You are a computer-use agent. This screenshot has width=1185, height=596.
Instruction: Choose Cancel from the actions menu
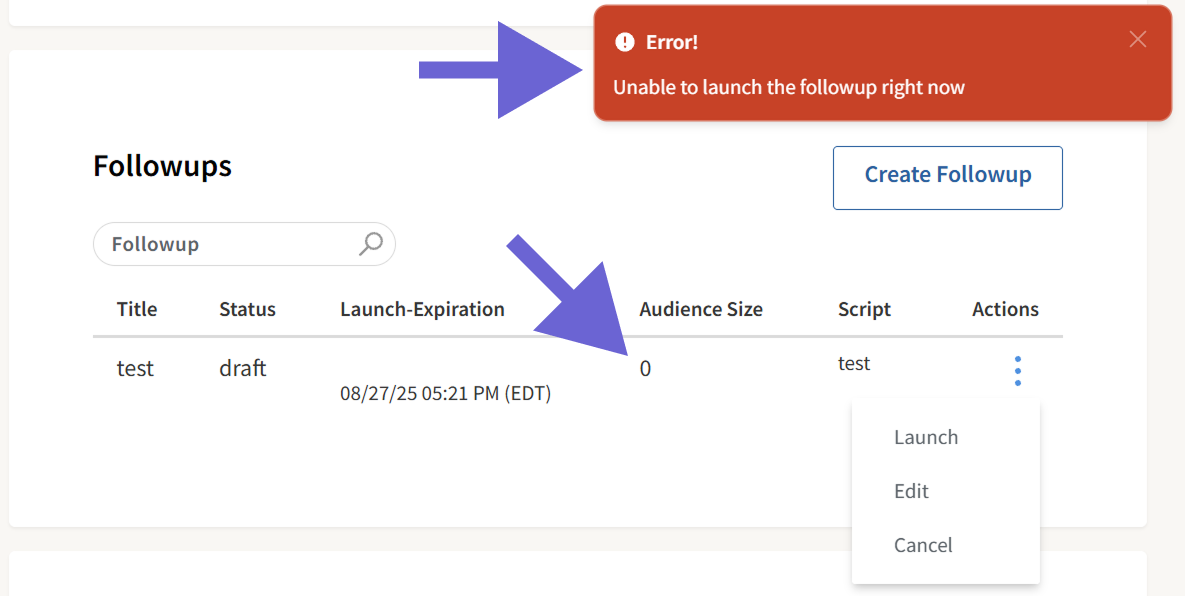tap(923, 545)
